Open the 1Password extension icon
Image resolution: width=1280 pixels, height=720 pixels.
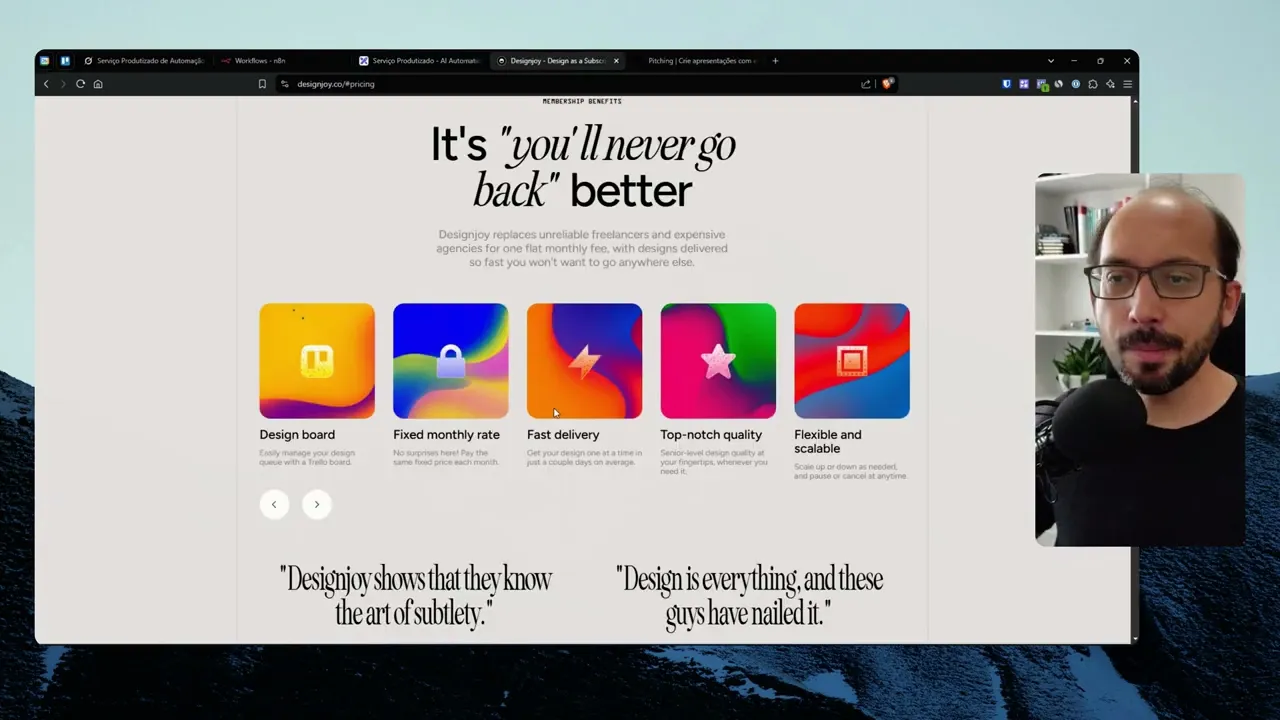(x=1076, y=84)
